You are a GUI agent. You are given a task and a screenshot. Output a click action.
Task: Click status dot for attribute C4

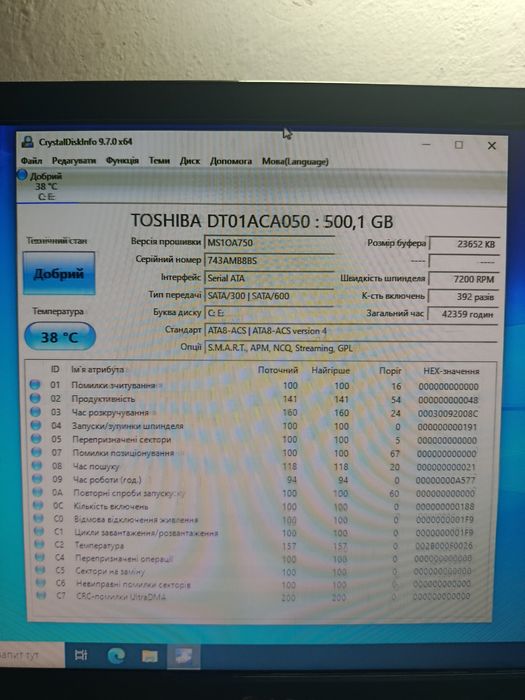41,557
